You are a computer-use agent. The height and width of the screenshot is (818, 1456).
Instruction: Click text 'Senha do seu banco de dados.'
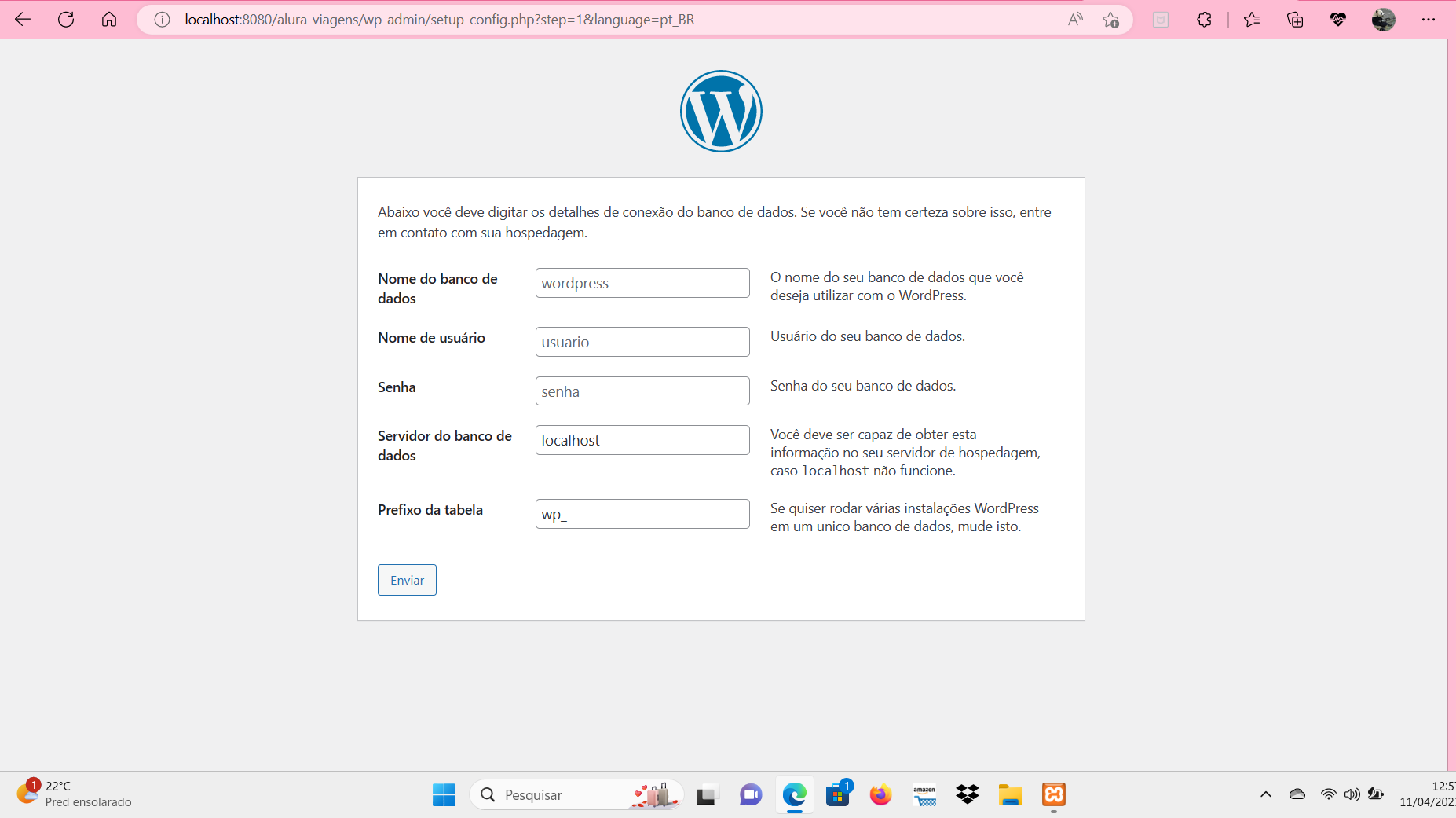point(863,386)
